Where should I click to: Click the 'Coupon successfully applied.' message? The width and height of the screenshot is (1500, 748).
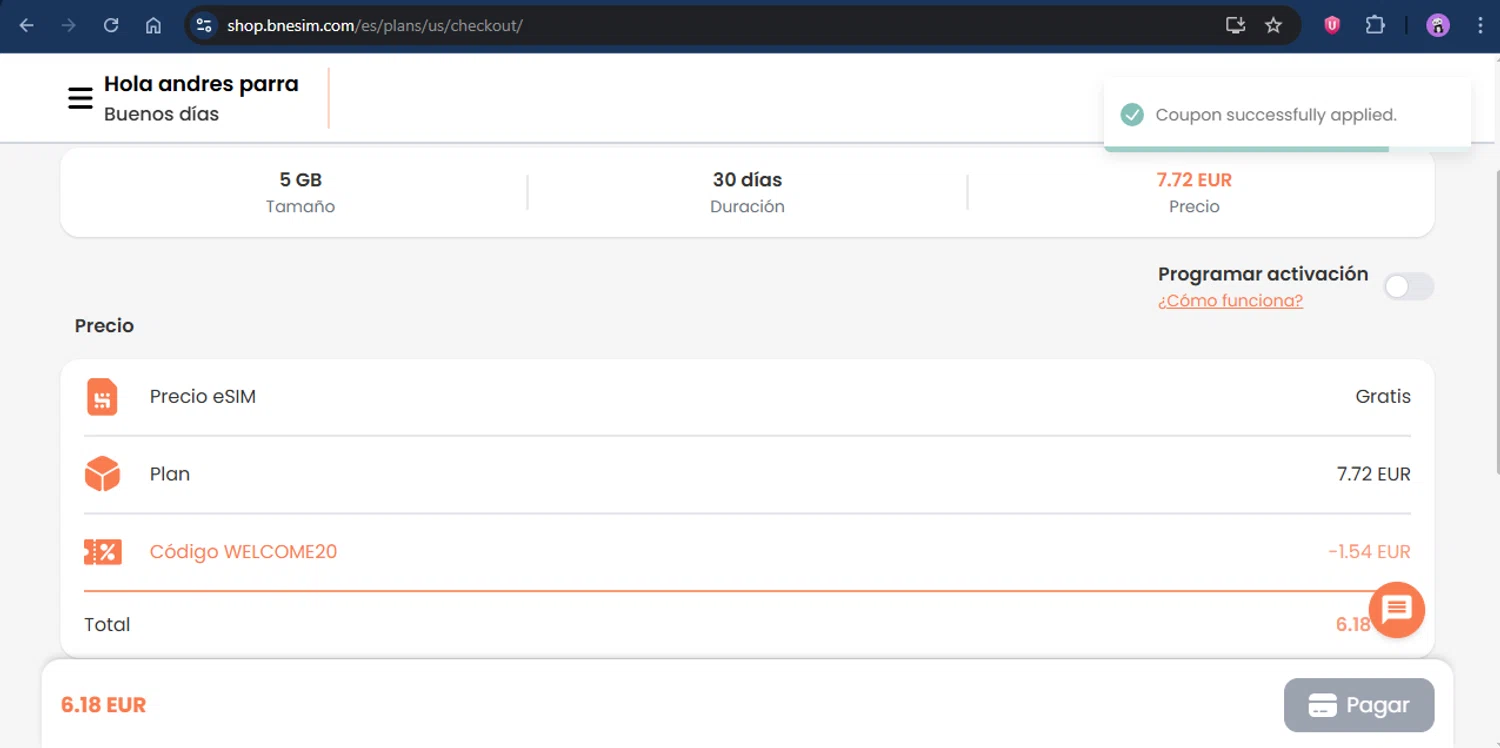(x=1276, y=115)
